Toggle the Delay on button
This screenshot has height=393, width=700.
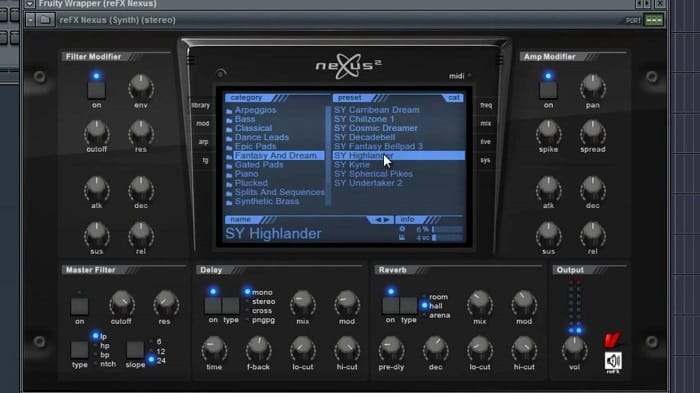pyautogui.click(x=213, y=305)
